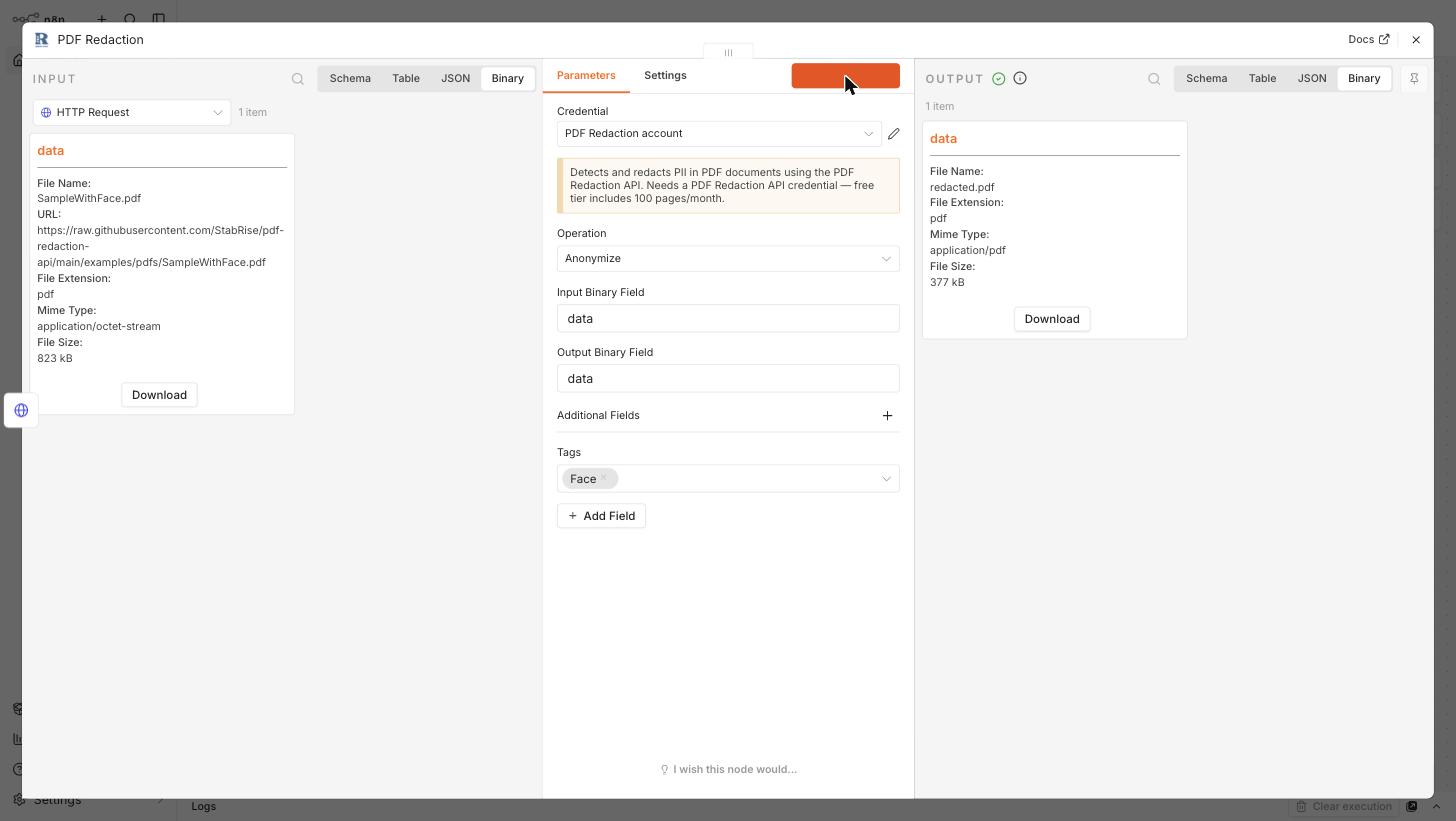Image resolution: width=1456 pixels, height=821 pixels.
Task: Open the Operation dropdown showing Anonymize
Action: (x=728, y=259)
